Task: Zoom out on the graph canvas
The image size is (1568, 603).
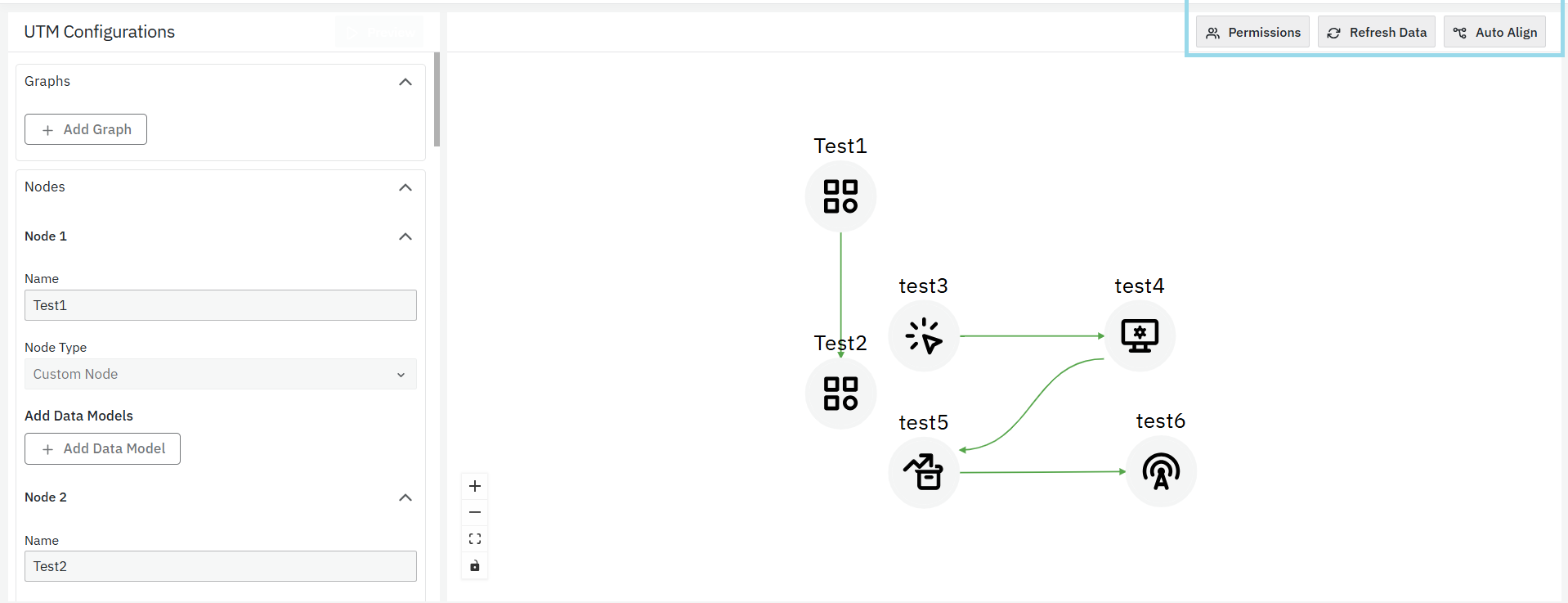Action: (x=475, y=512)
